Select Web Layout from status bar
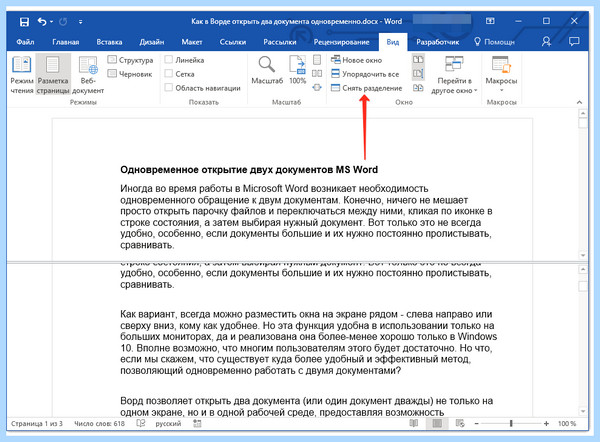 (x=460, y=423)
